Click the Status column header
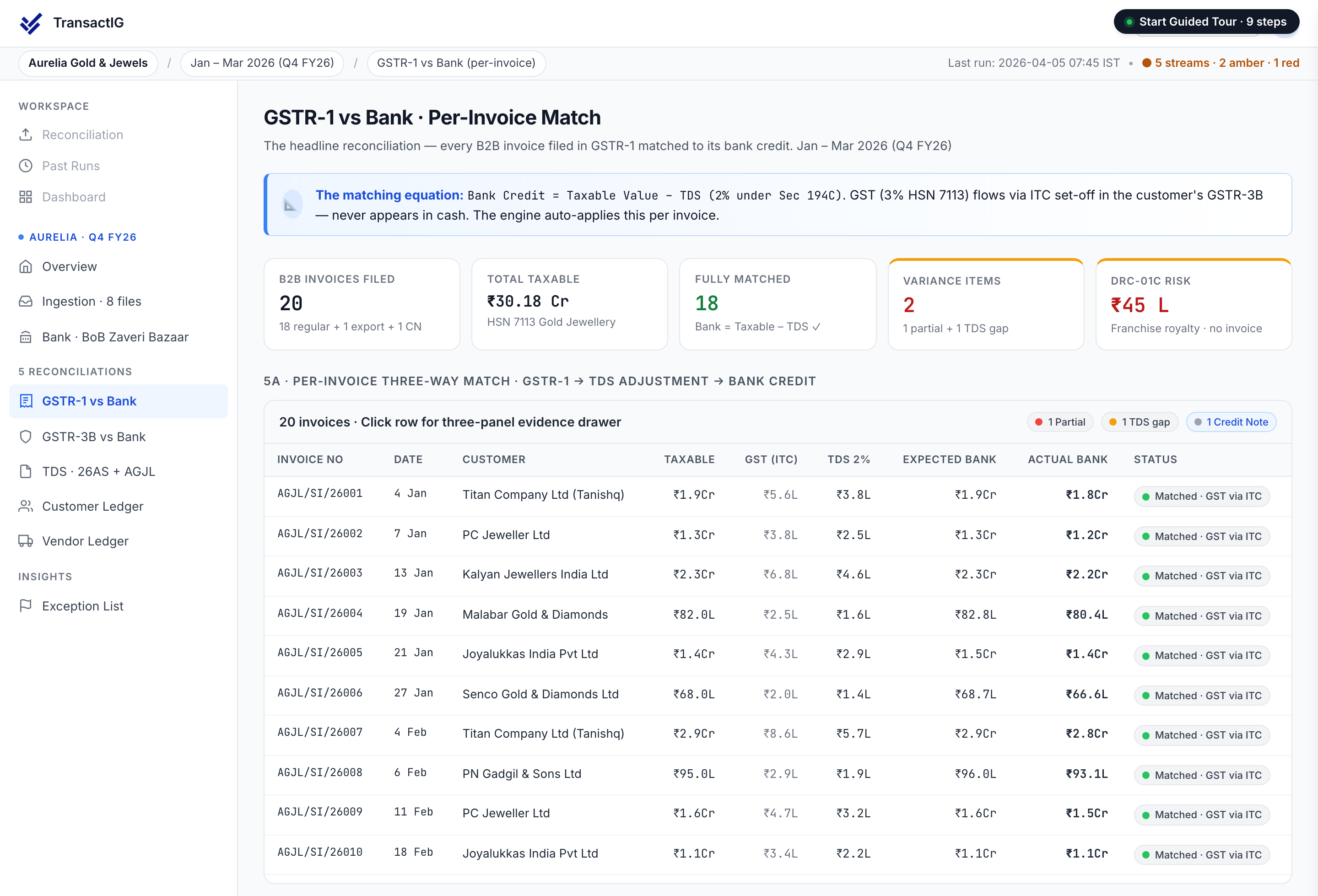This screenshot has height=896, width=1318. [1155, 459]
